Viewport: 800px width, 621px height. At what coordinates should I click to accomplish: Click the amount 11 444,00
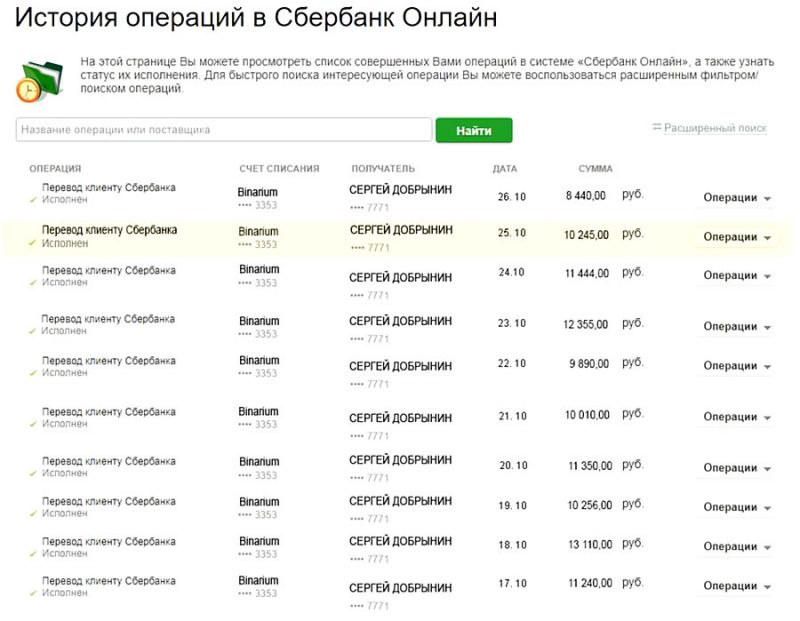tap(587, 274)
